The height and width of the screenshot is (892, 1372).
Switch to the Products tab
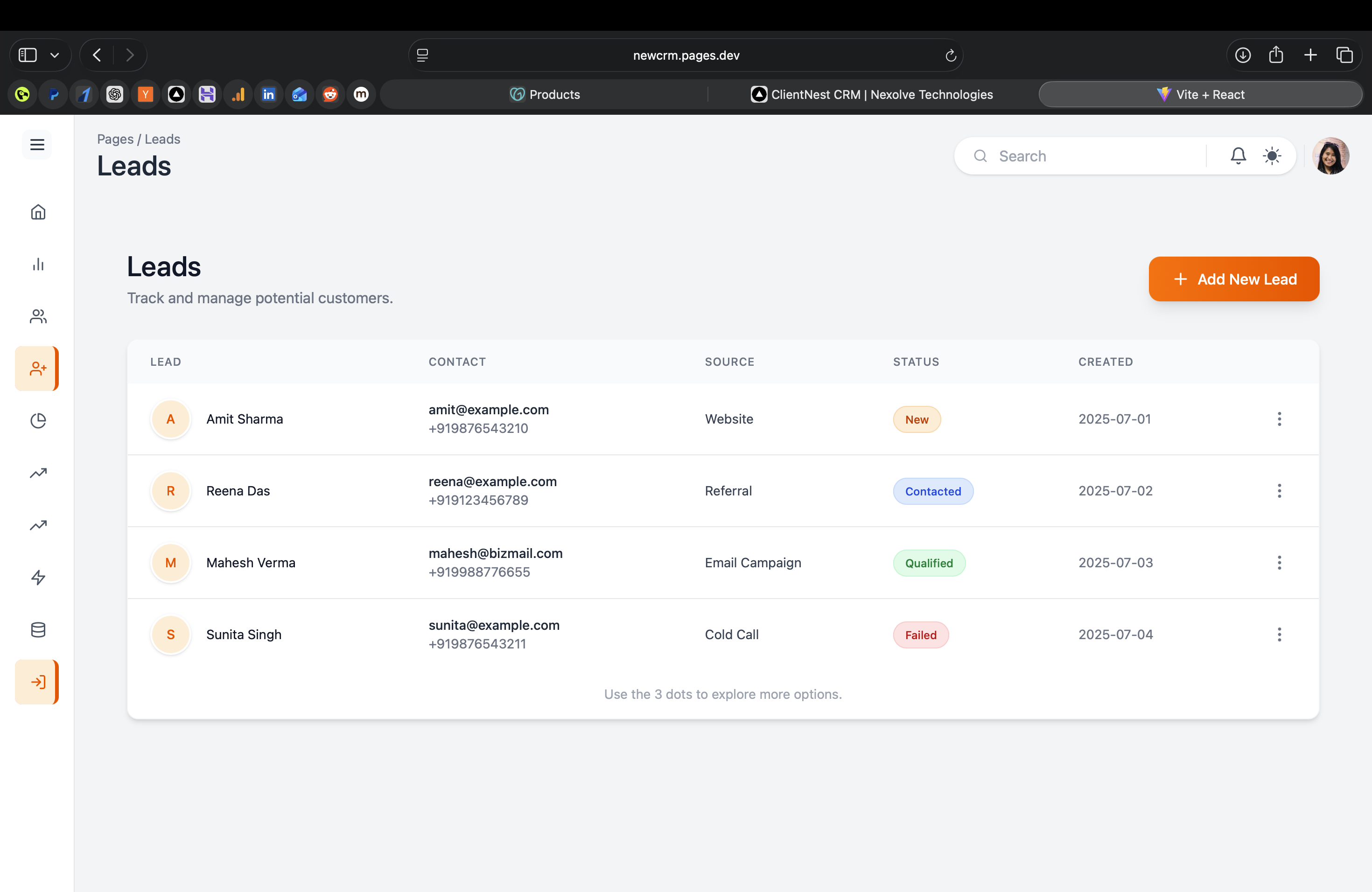(545, 94)
